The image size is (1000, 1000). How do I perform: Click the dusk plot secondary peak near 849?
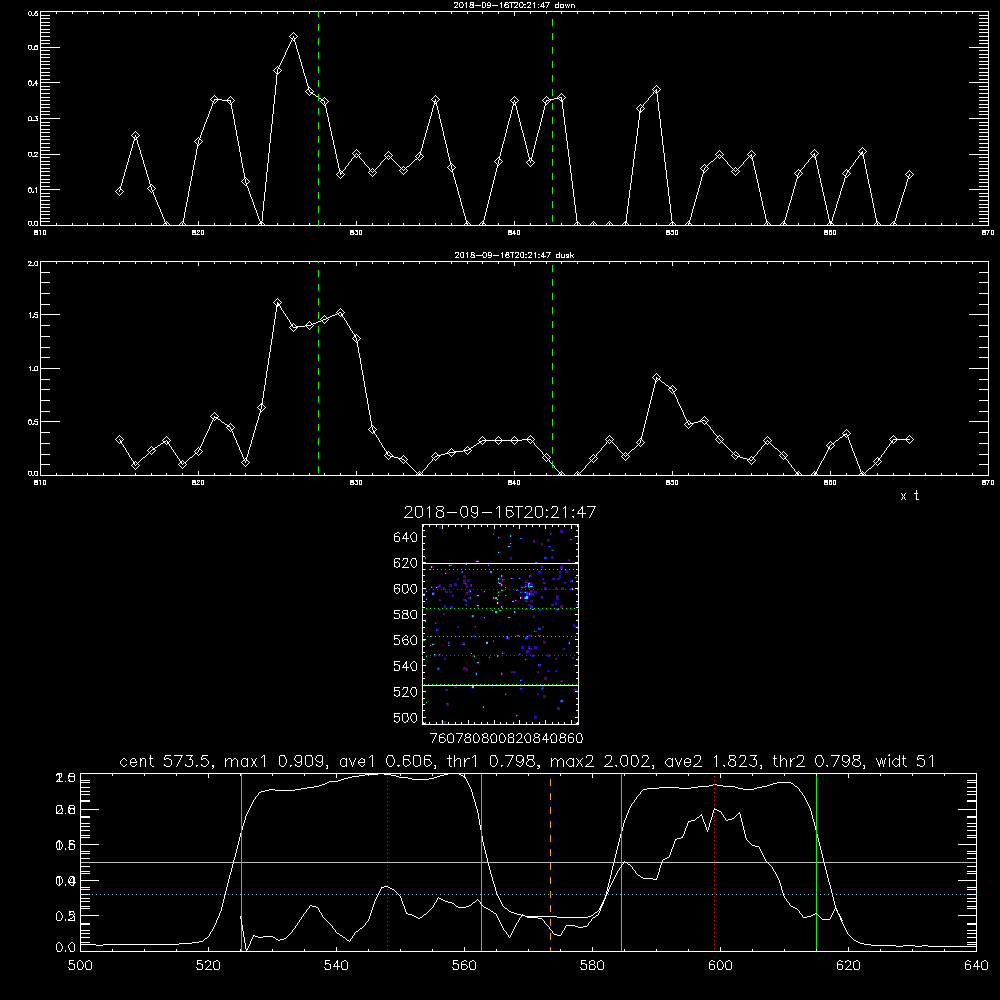(656, 378)
